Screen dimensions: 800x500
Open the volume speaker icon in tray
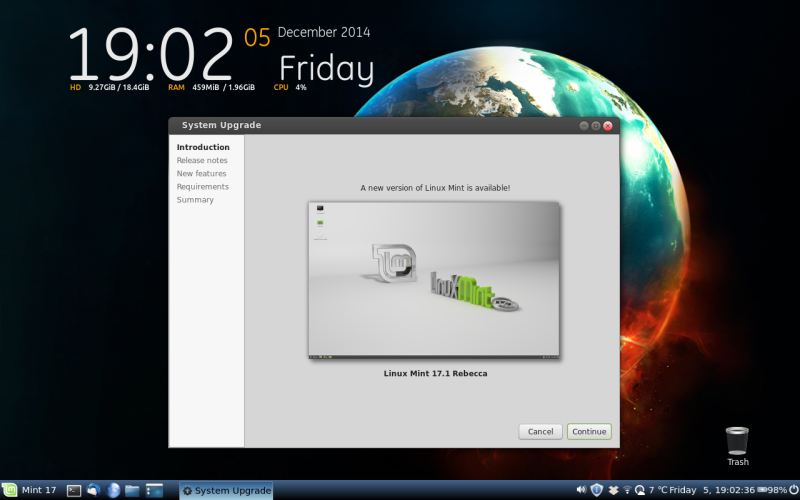581,490
